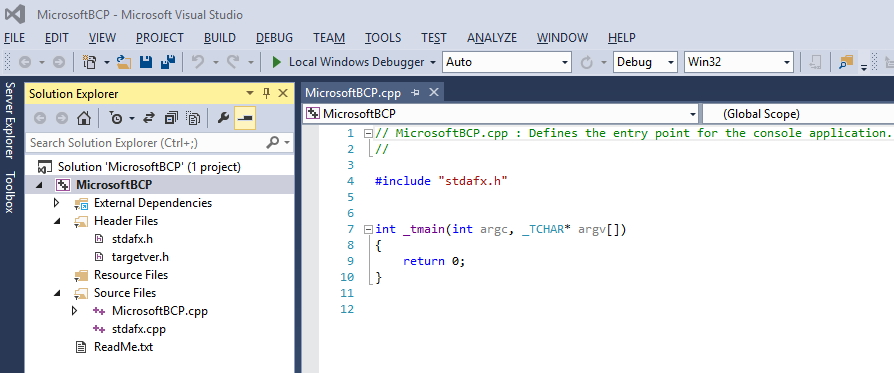Screen dimensions: 894x373
Task: Open the FILE menu
Action: [x=14, y=38]
